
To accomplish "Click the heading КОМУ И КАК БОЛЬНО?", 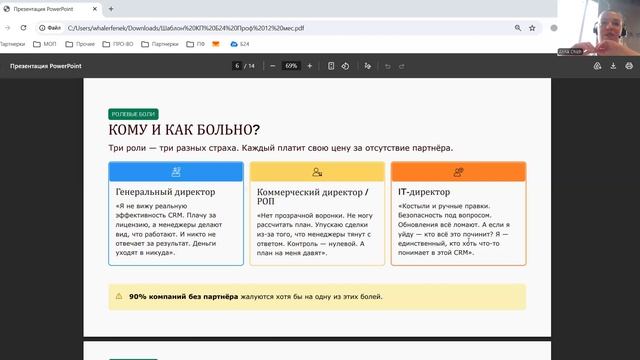I will point(184,130).
